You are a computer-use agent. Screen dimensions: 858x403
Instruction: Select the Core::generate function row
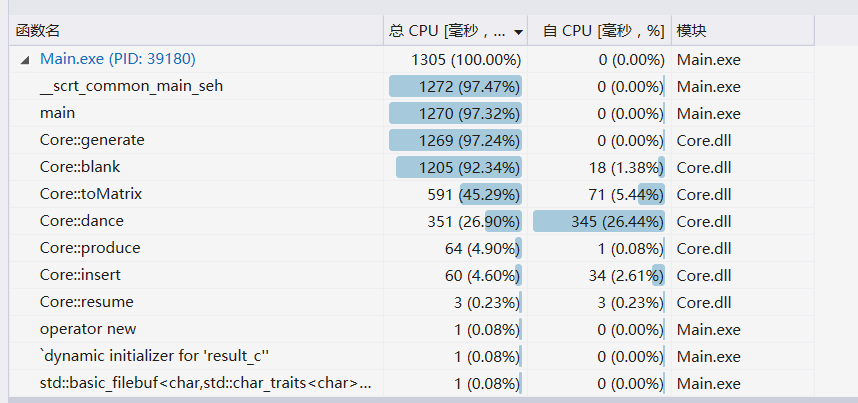[x=411, y=140]
